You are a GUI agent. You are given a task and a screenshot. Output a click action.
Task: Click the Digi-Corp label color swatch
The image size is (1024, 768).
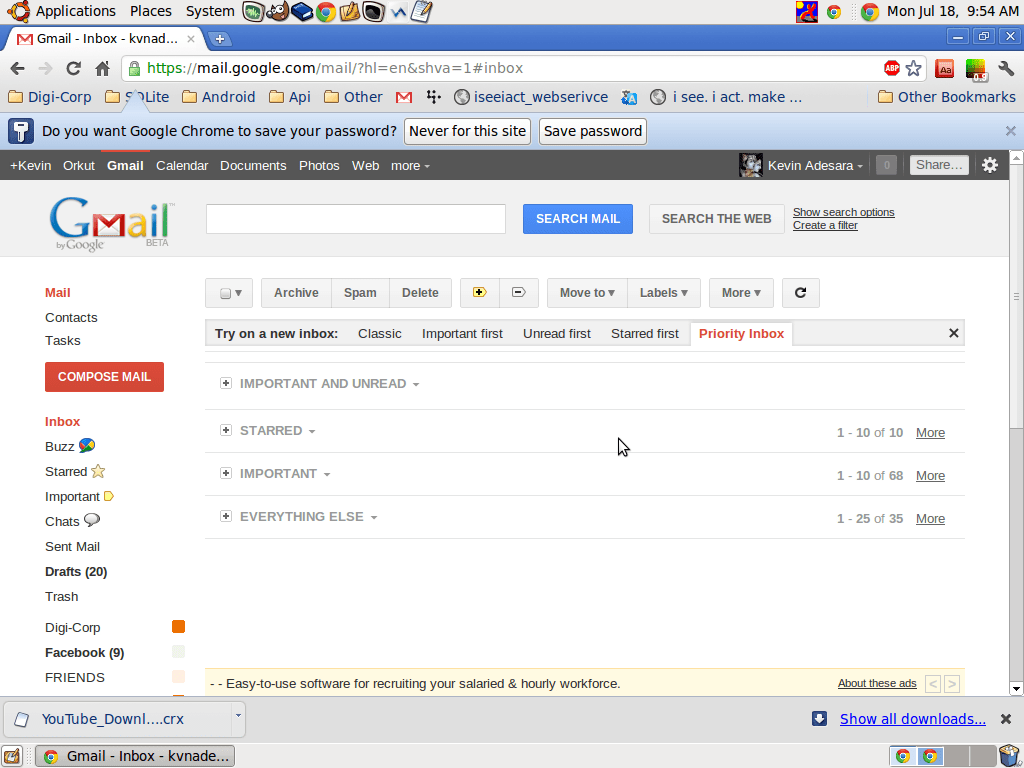tap(178, 627)
